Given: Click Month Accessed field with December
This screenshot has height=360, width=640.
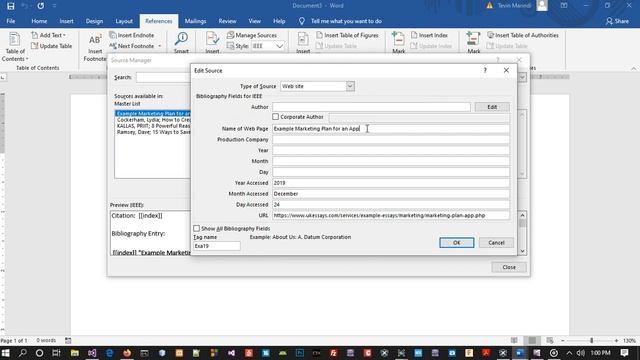Looking at the screenshot, I should (391, 193).
